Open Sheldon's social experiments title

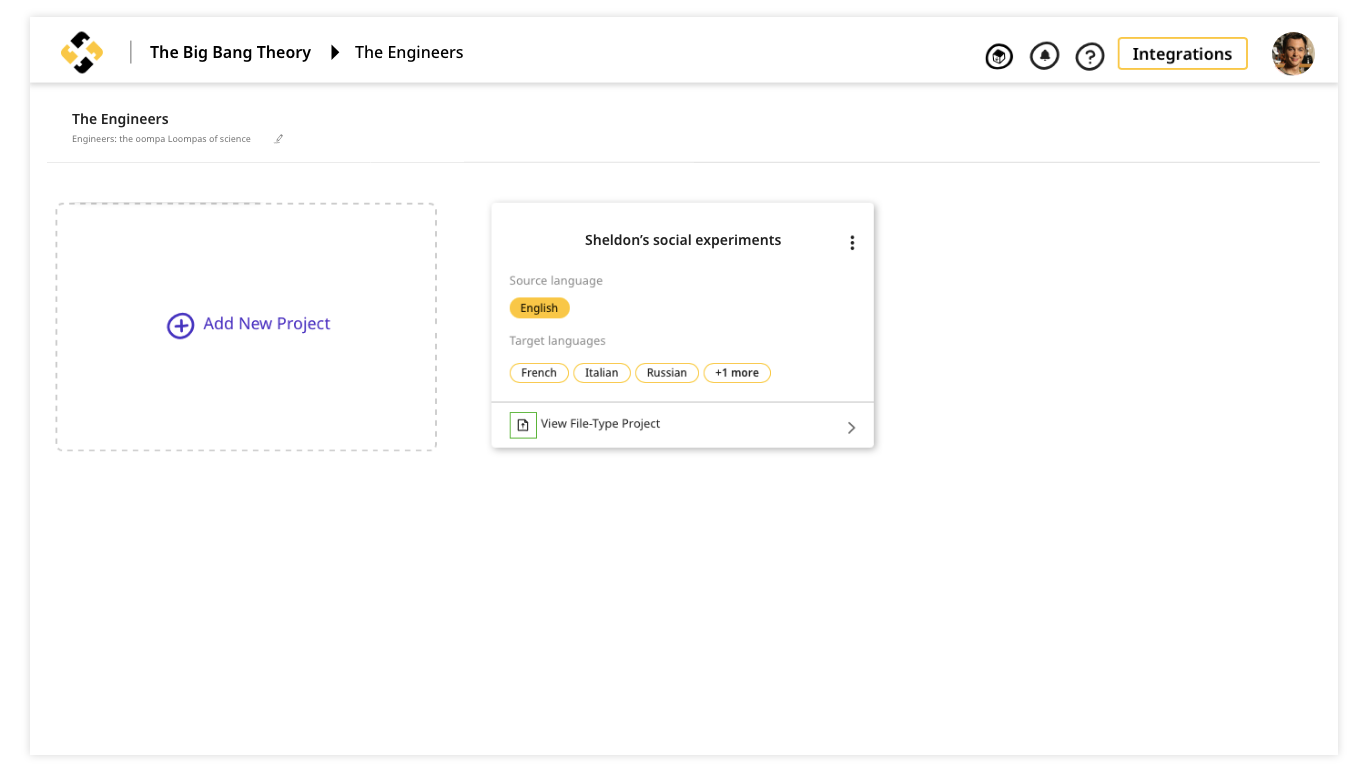(x=683, y=240)
